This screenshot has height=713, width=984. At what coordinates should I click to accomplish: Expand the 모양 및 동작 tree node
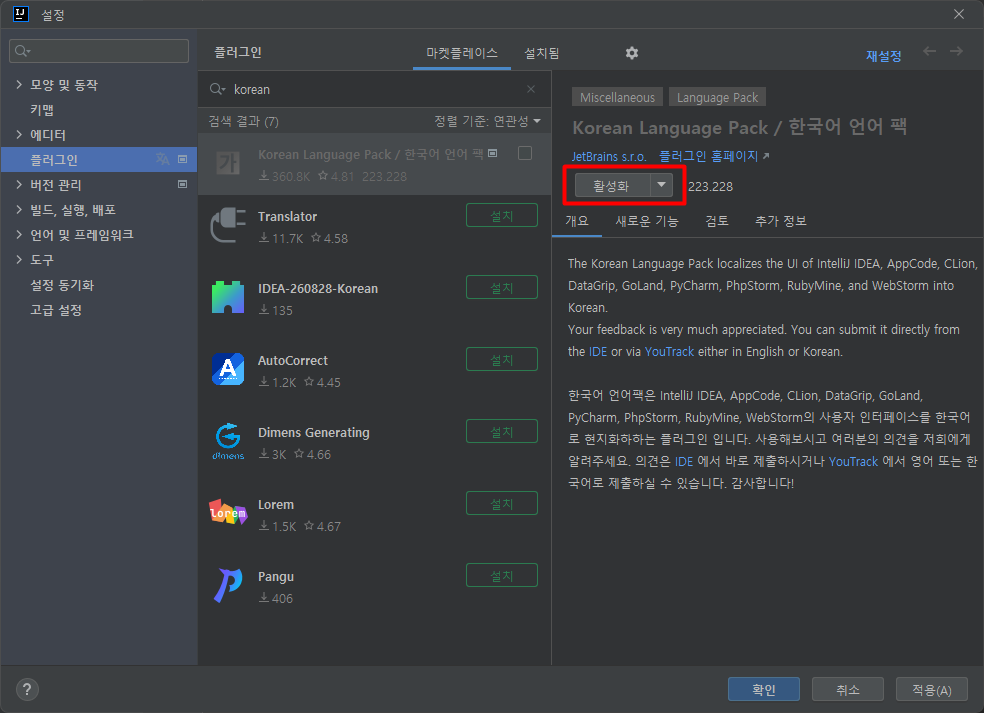click(19, 84)
